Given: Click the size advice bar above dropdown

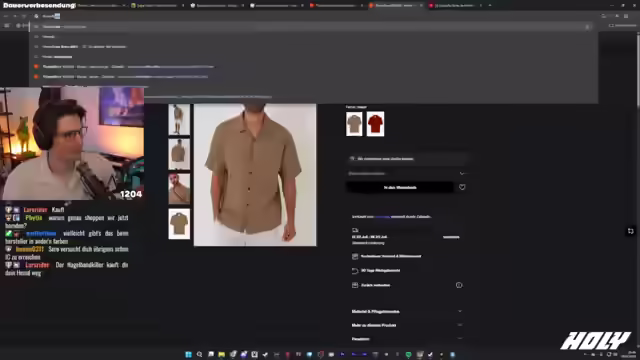Looking at the screenshot, I should coord(407,159).
